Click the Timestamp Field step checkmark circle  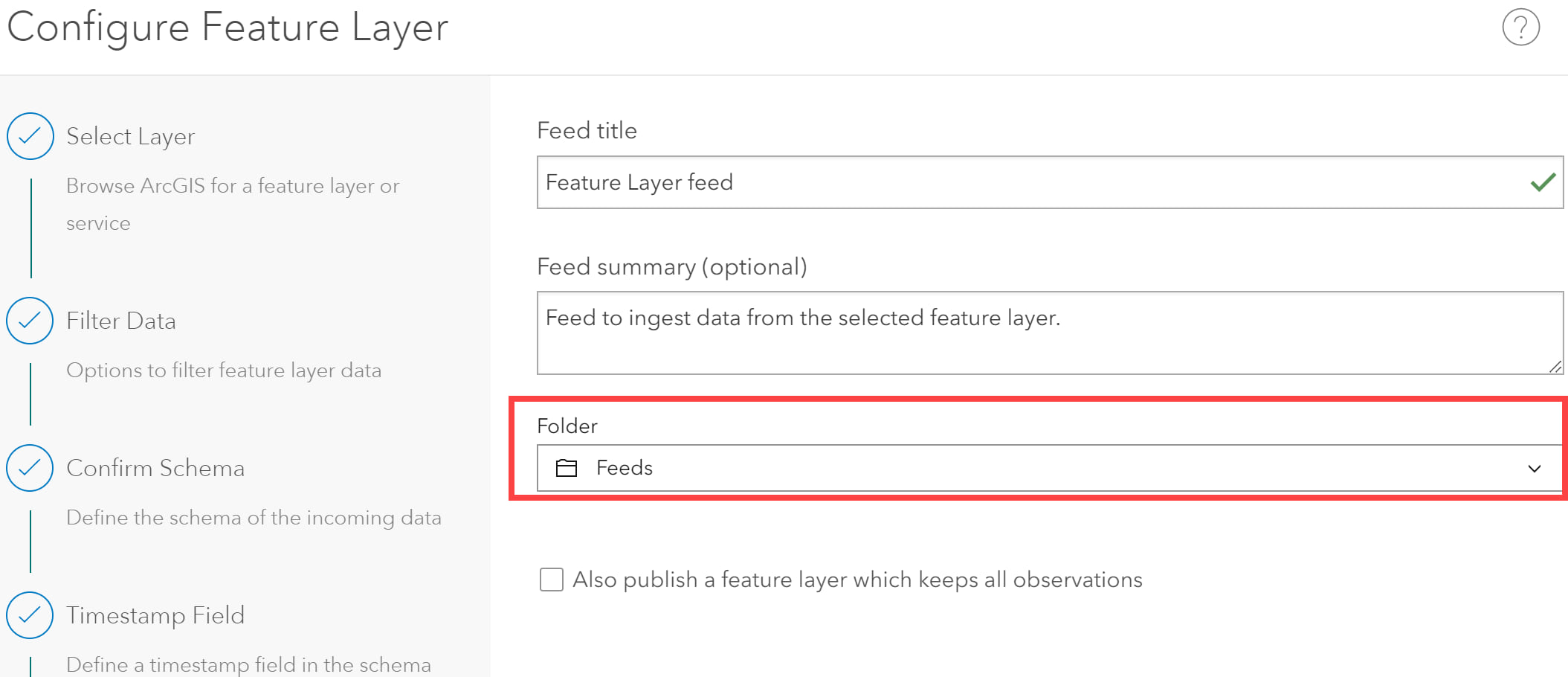[30, 615]
